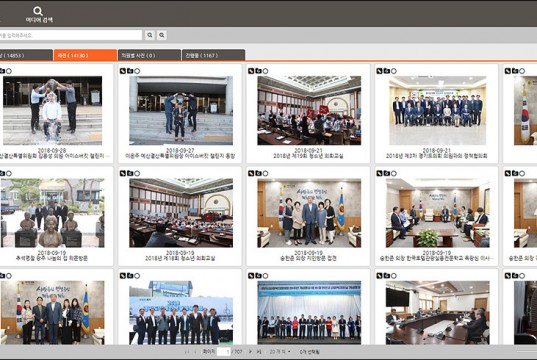This screenshot has height=360, width=537.
Task: Select the circle toggle on the conference table photo card
Action: [x=394, y=276]
